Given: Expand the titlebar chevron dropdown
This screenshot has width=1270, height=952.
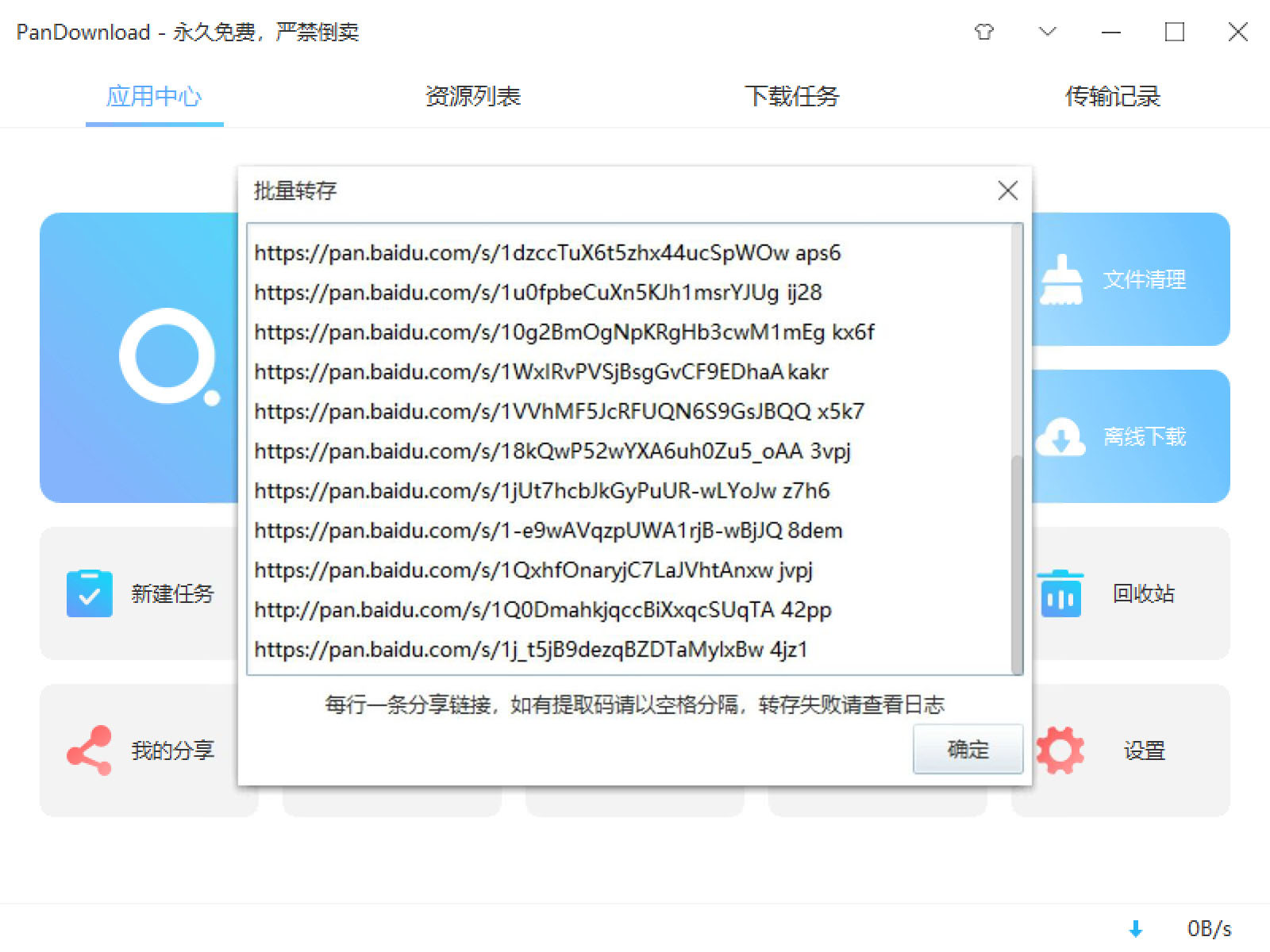Looking at the screenshot, I should tap(1047, 32).
